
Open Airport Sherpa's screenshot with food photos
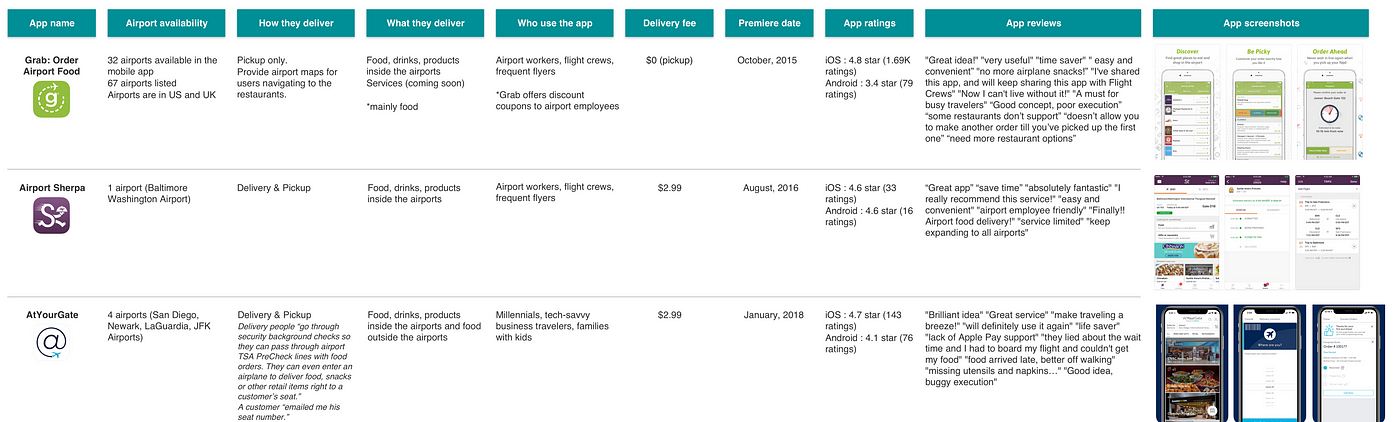point(1187,231)
